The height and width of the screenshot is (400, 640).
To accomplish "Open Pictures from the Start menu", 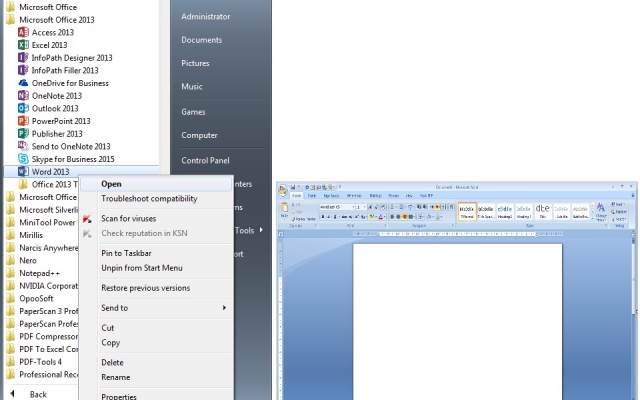I will click(x=196, y=63).
